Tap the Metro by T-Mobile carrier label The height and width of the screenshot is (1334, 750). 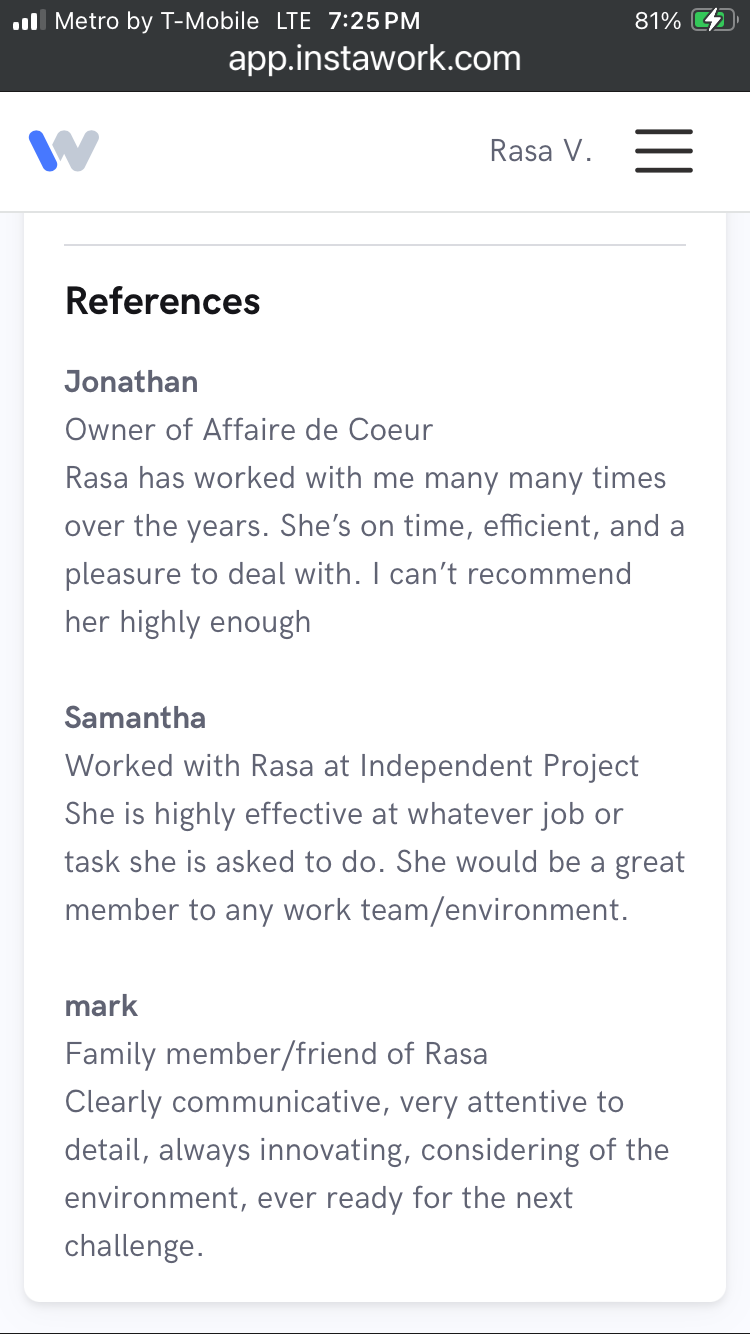157,21
